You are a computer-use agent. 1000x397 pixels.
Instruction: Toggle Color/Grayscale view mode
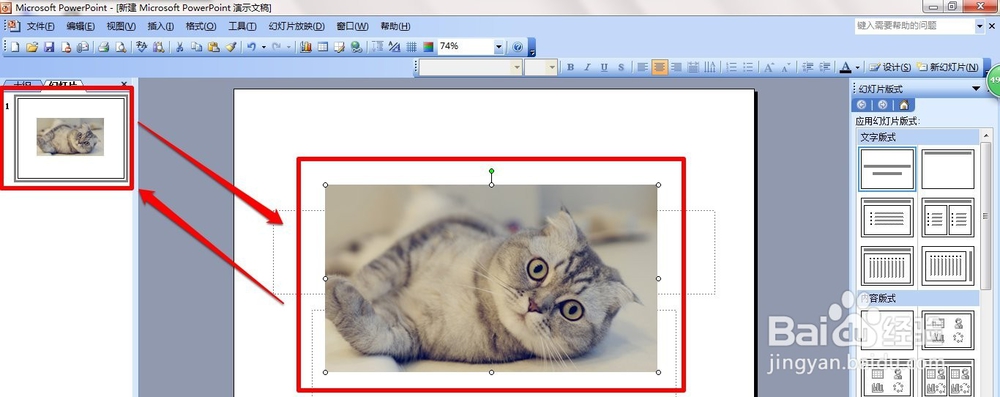click(x=428, y=47)
